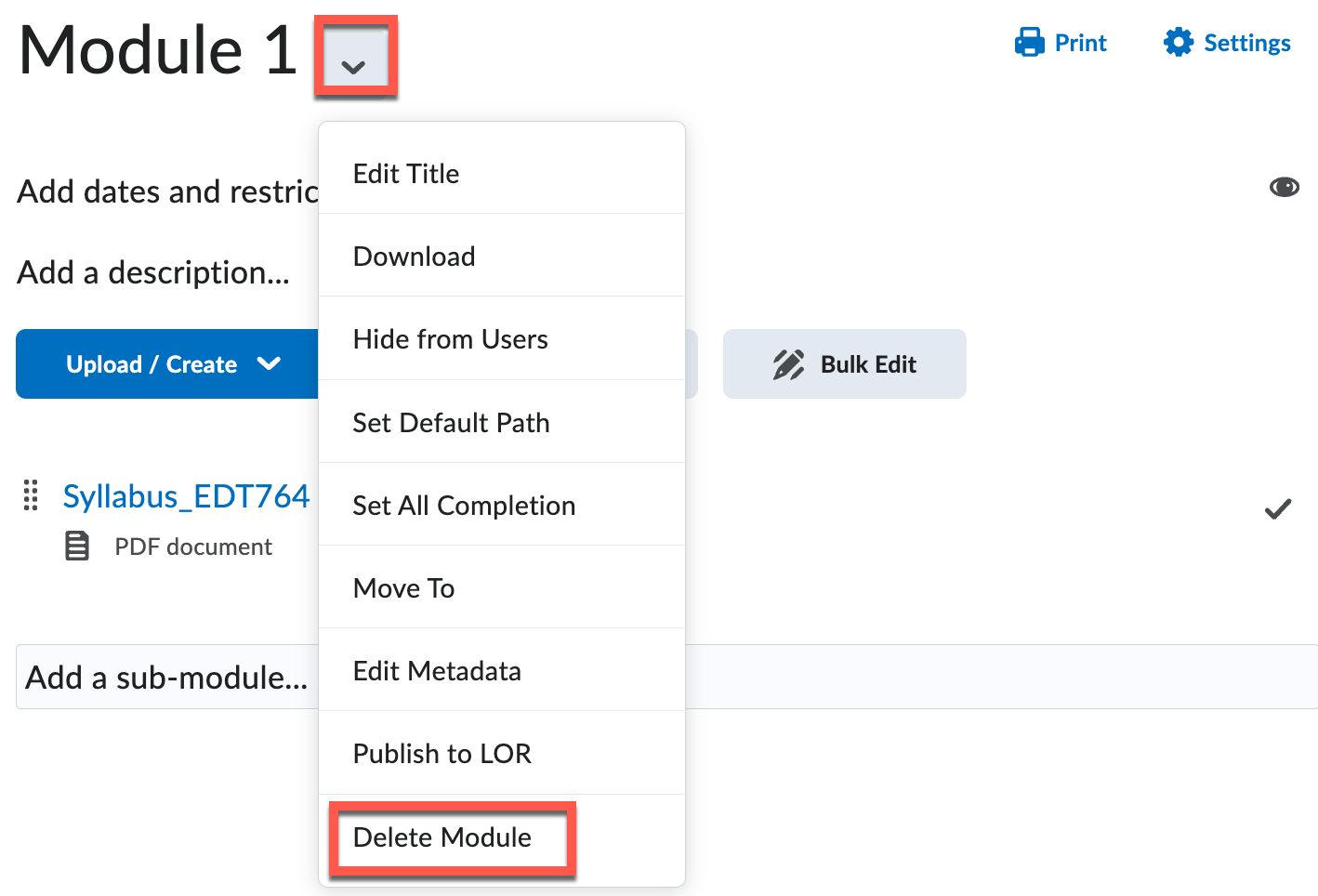Toggle the visibility eye icon for Module 1
This screenshot has height=896, width=1318.
click(x=1284, y=187)
